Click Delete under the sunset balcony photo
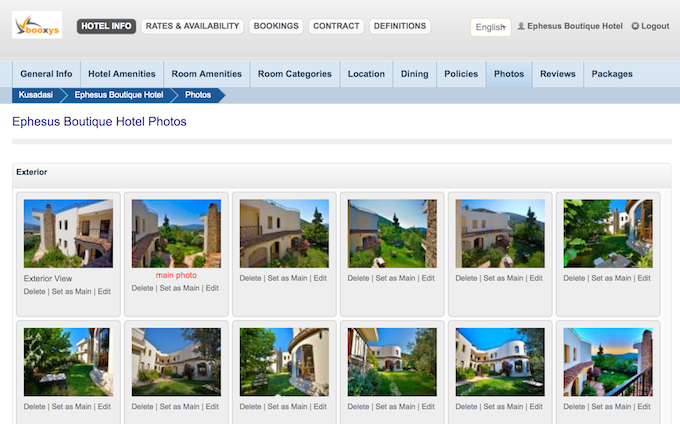Viewport: 680px width, 424px height. (575, 407)
